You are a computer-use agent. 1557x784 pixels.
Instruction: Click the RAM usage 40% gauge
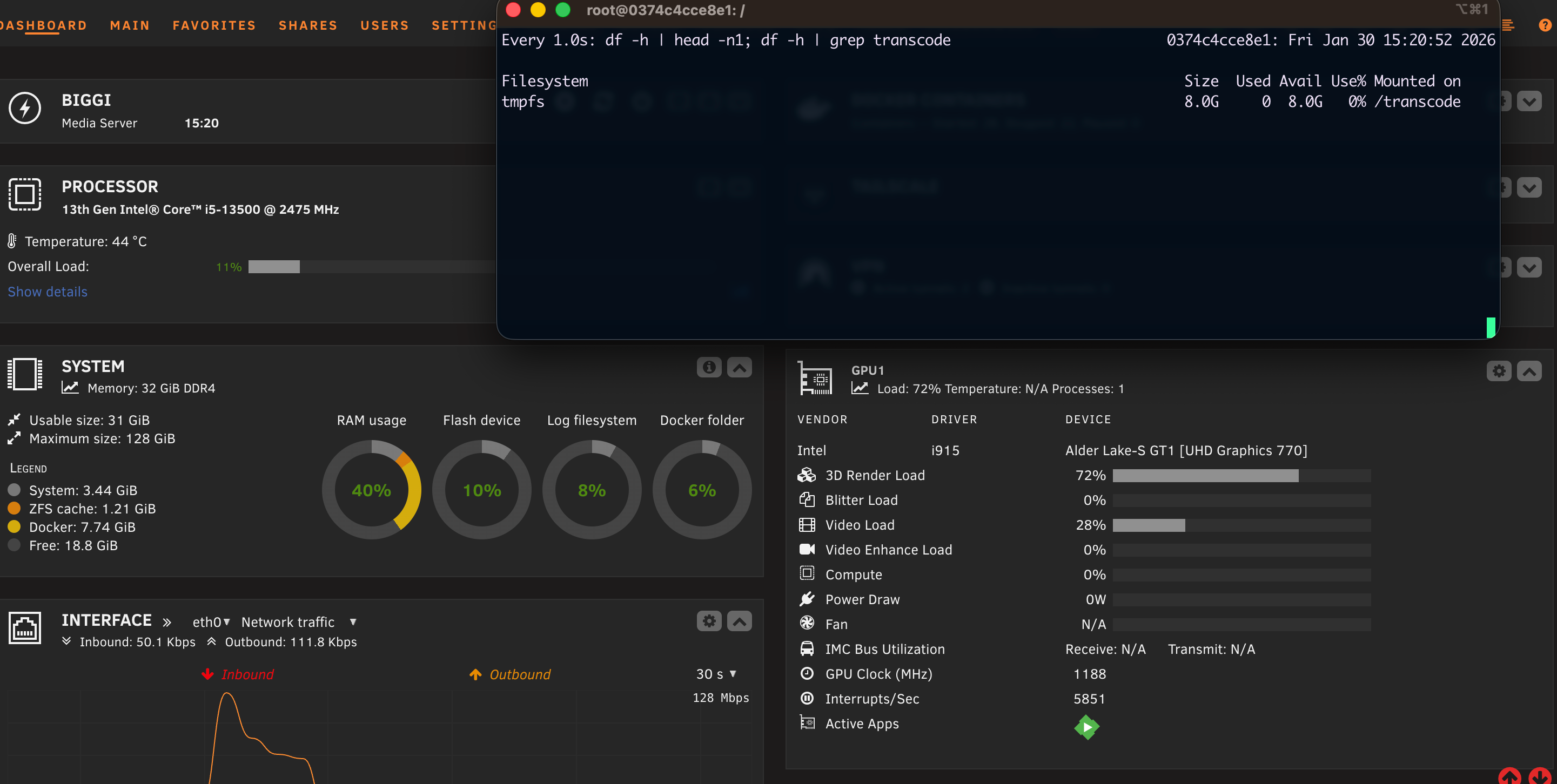click(x=371, y=490)
